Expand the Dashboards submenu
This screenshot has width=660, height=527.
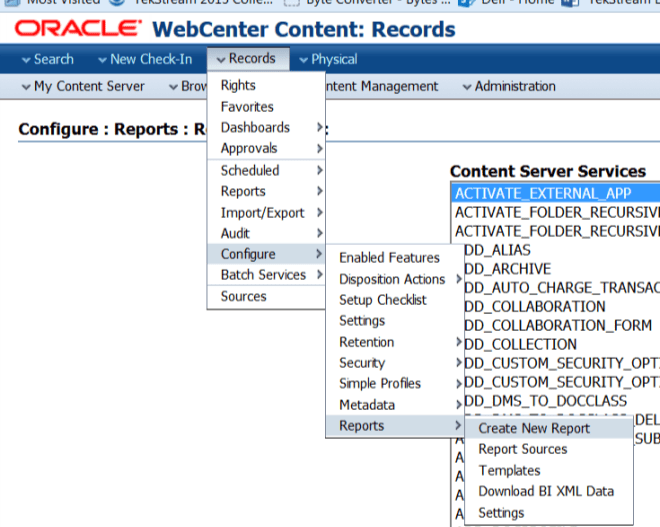point(266,127)
